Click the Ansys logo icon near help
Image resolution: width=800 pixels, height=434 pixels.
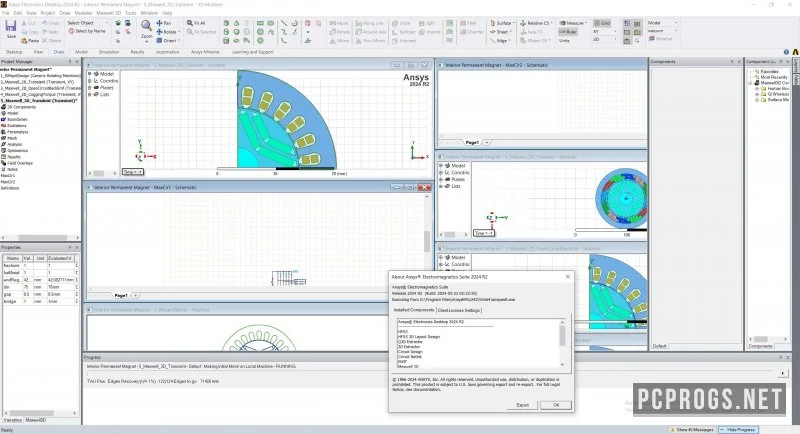point(795,52)
